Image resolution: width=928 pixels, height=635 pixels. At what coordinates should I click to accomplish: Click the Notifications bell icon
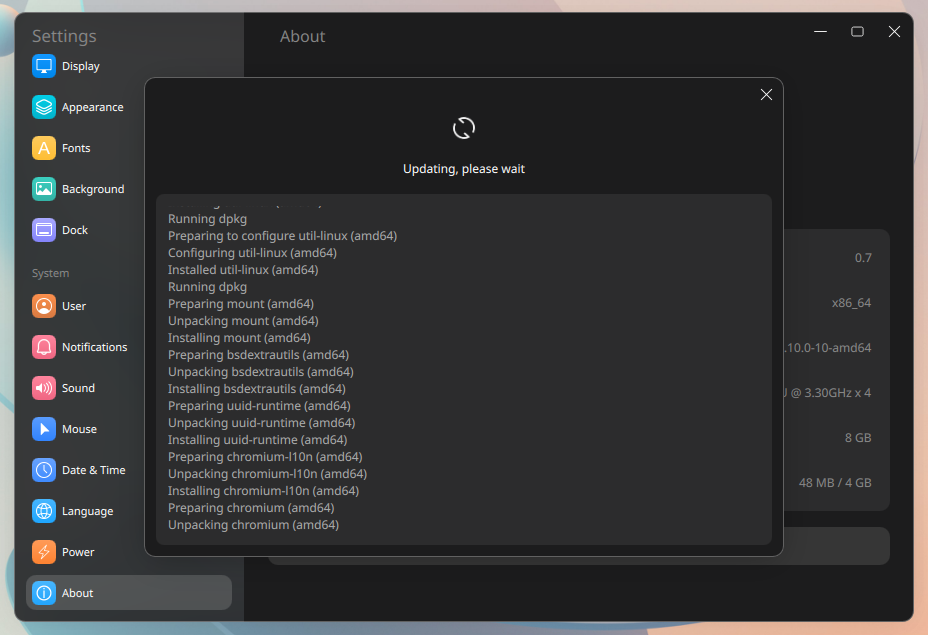point(44,347)
